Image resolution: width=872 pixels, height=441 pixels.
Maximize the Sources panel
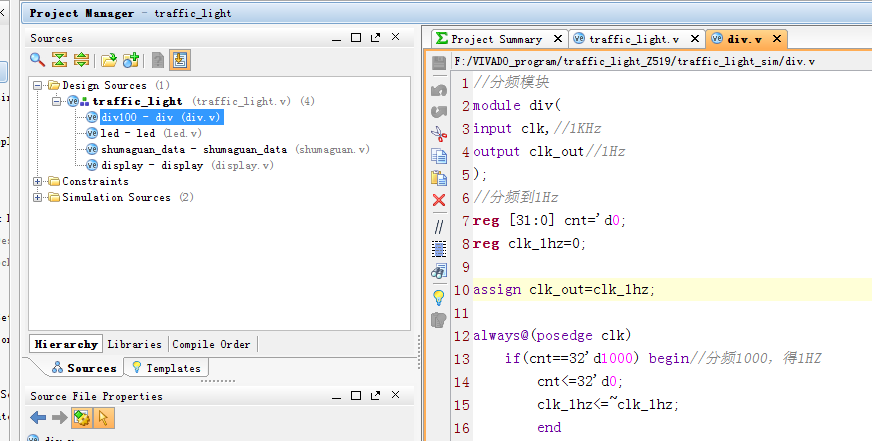[356, 37]
